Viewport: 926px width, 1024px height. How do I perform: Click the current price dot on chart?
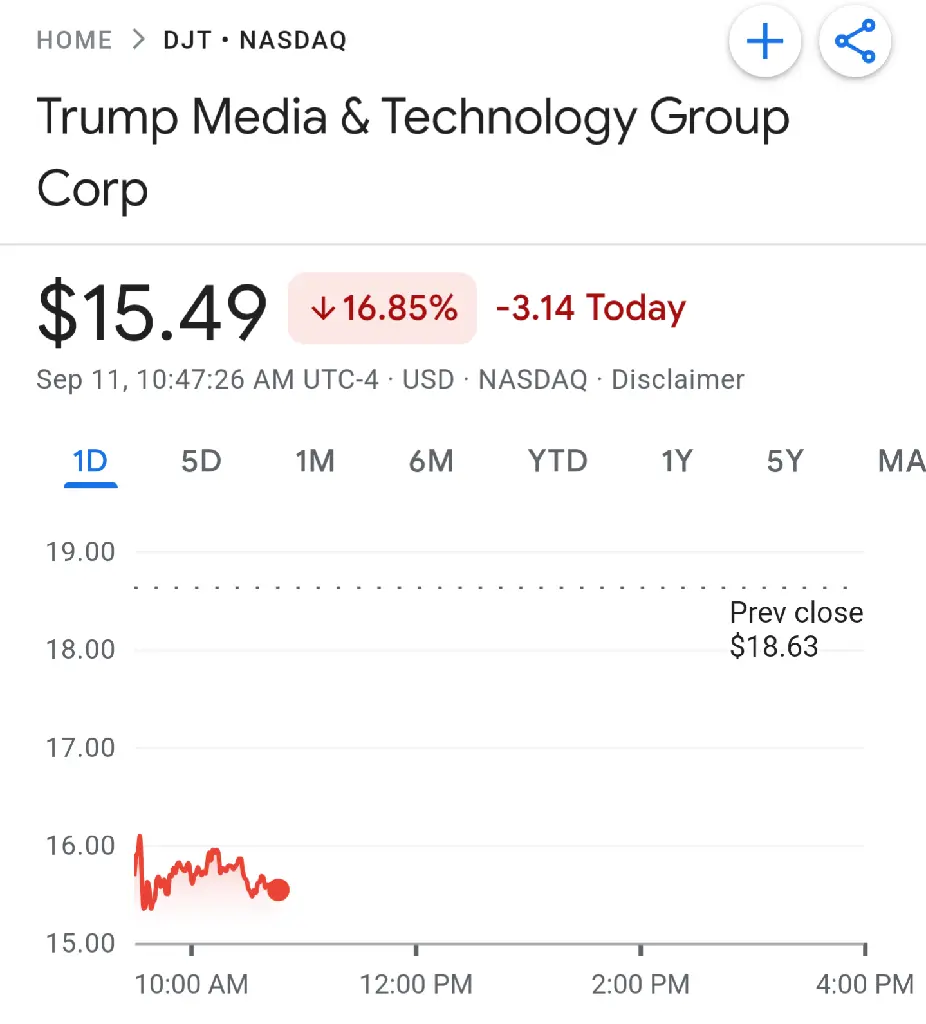tap(279, 889)
